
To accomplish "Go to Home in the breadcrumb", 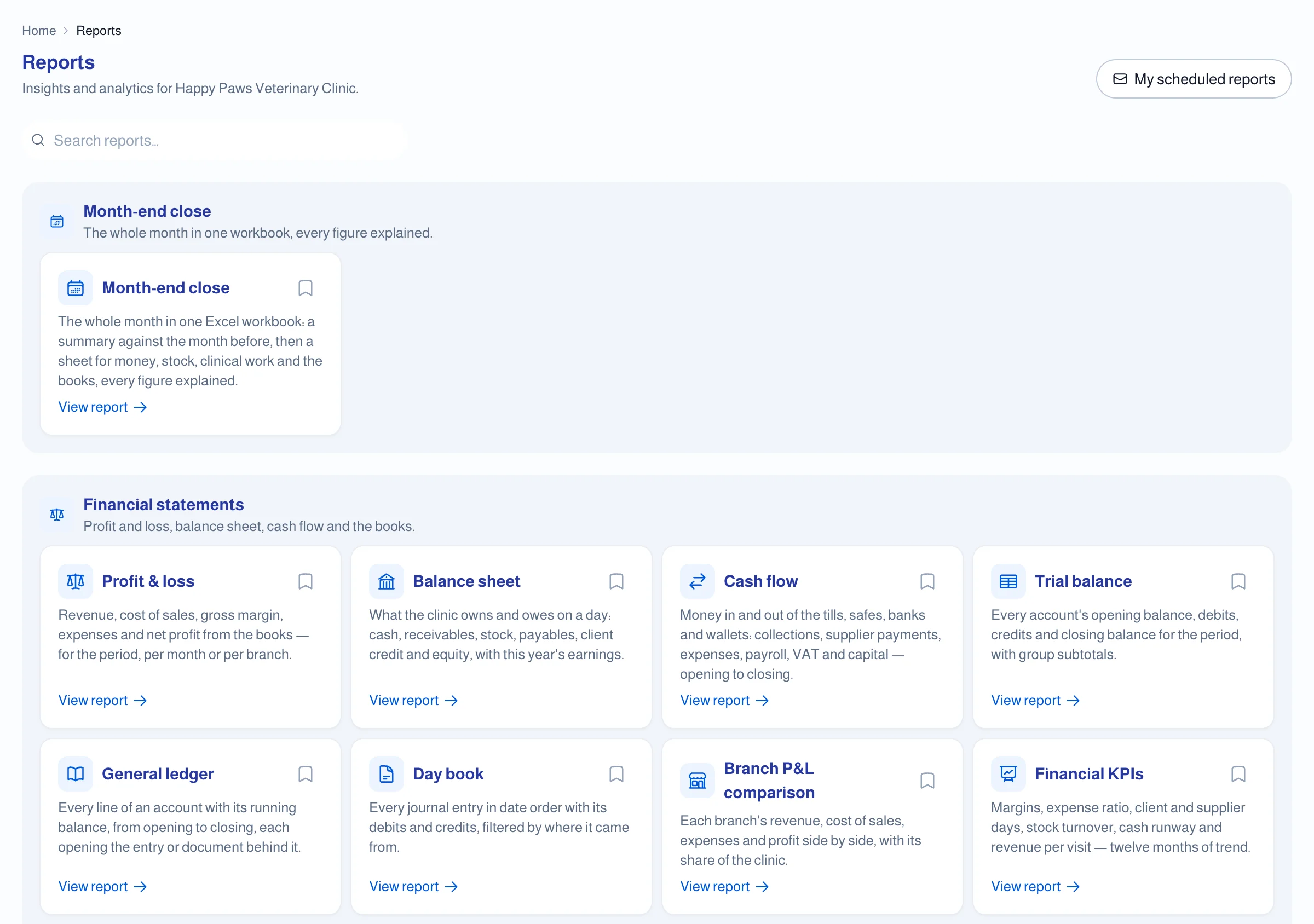I will 39,31.
